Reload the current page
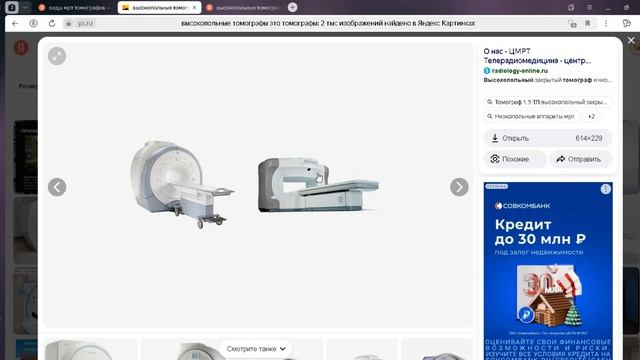 coord(52,23)
